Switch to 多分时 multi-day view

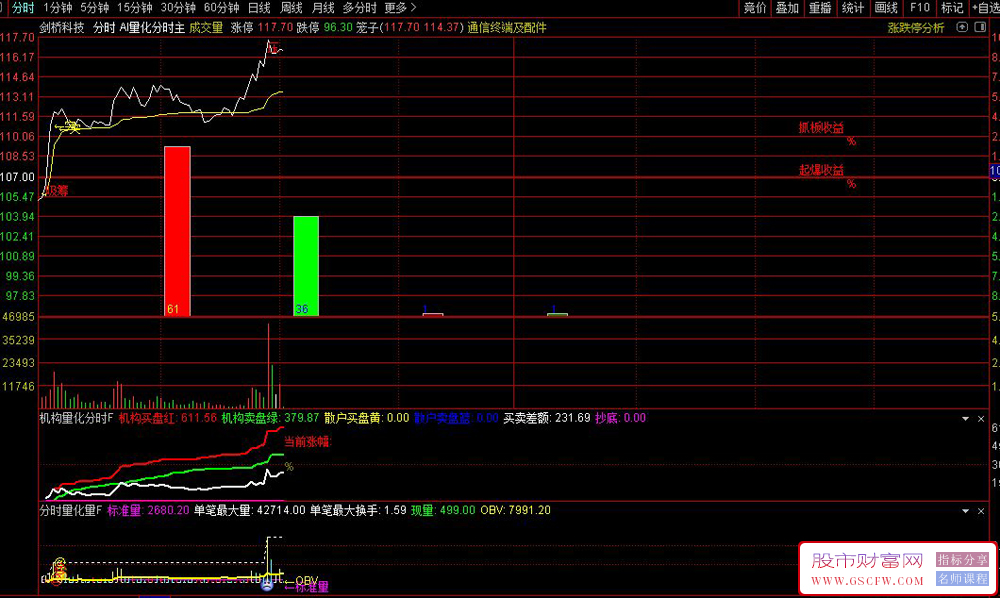[360, 8]
